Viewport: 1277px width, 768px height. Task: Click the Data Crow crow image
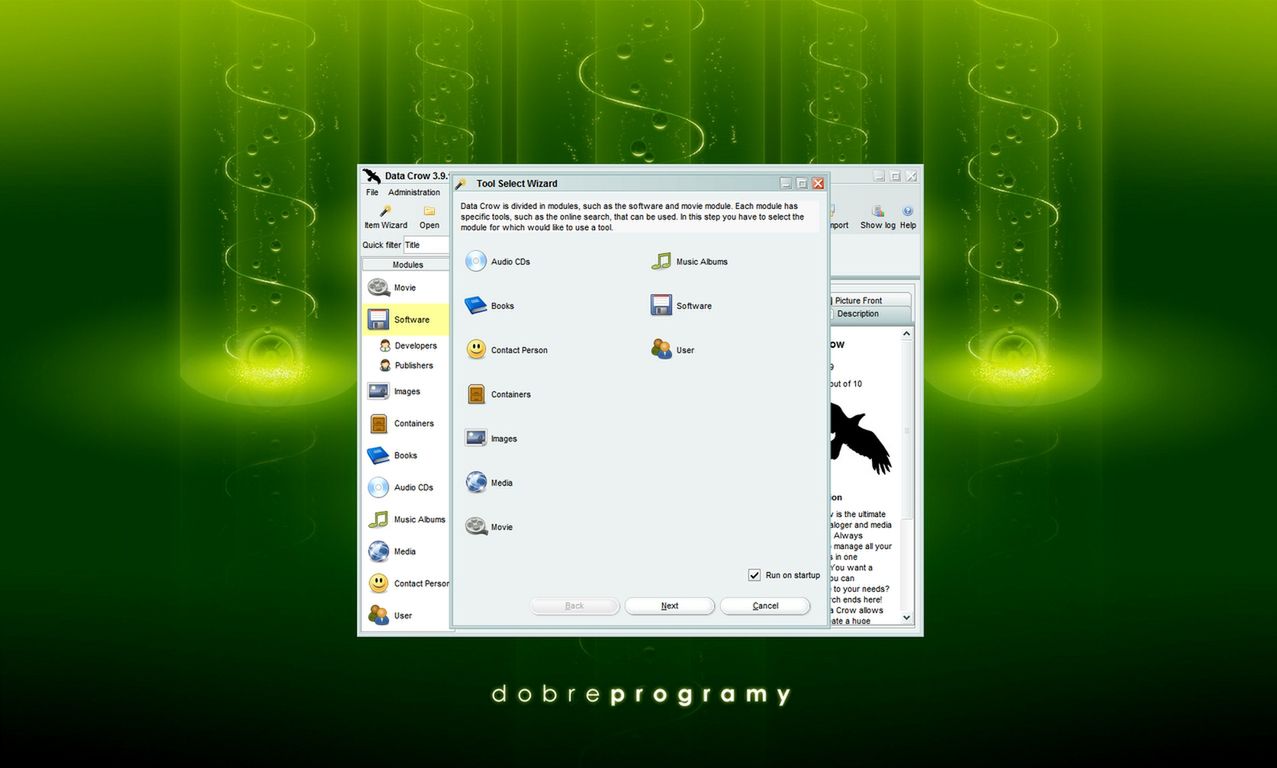pyautogui.click(x=860, y=437)
